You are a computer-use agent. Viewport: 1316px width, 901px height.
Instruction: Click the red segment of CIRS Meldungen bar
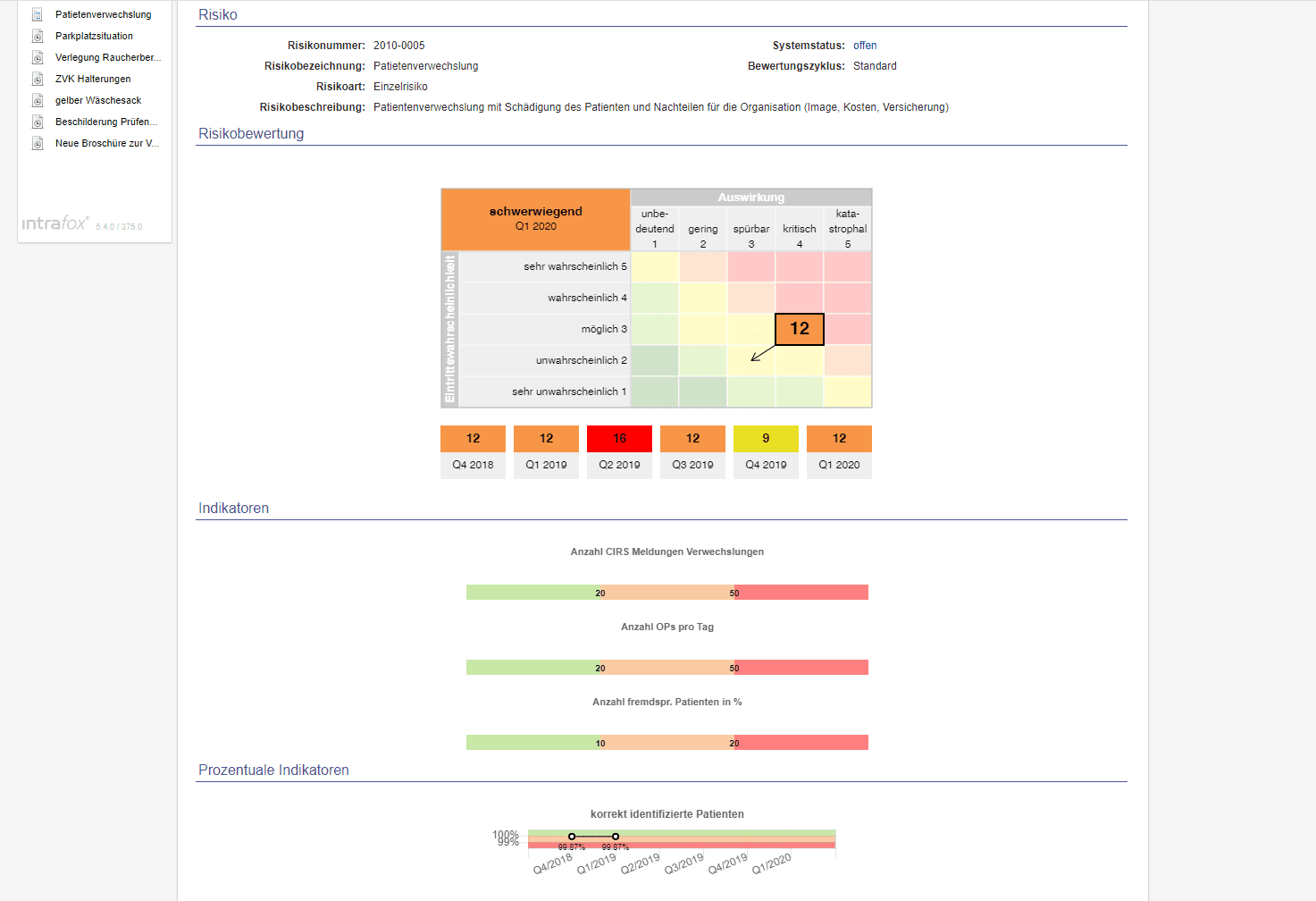point(801,593)
